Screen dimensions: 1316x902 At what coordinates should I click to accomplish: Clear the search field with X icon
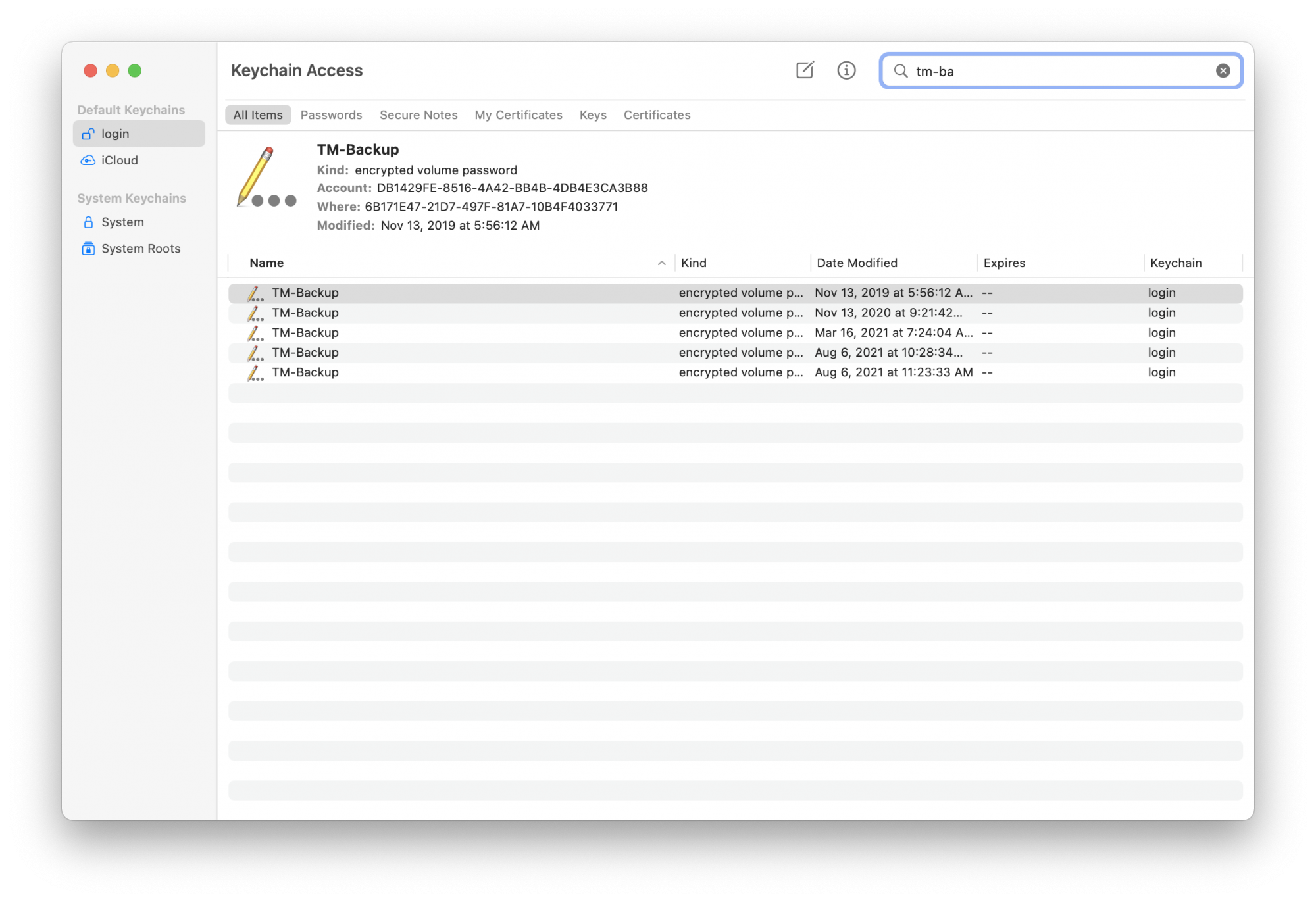coord(1223,71)
